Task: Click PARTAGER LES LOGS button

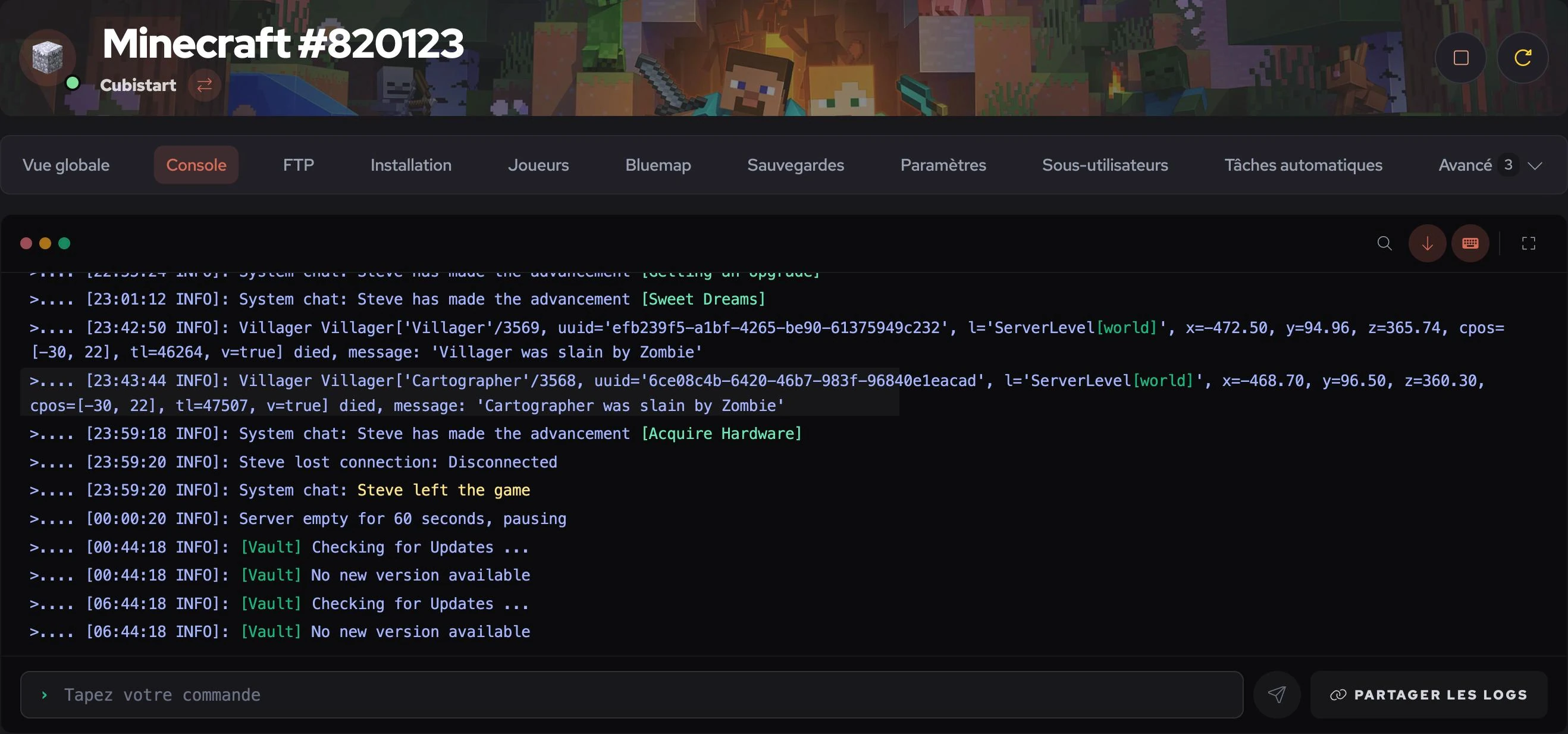Action: (x=1429, y=694)
